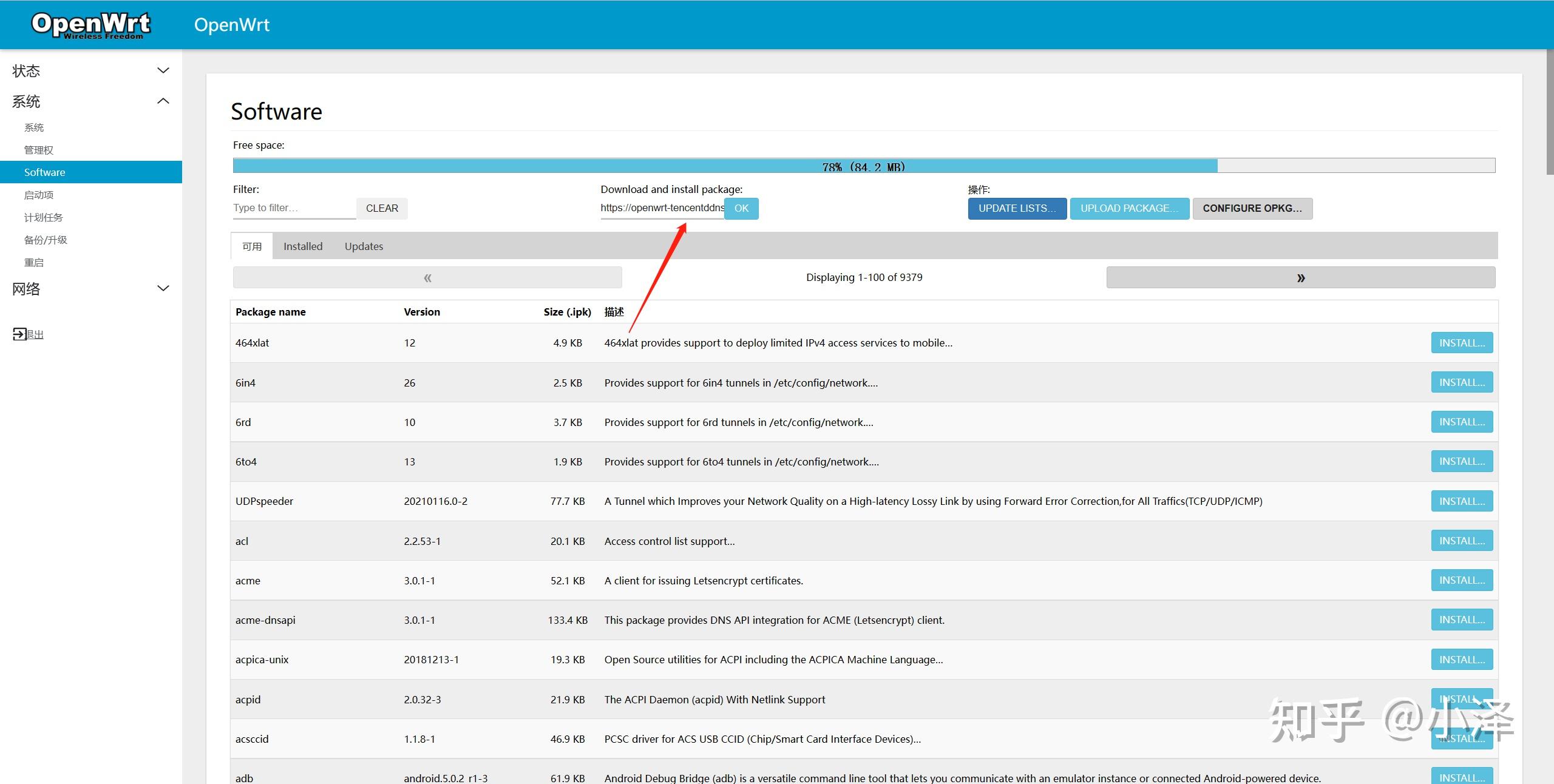Go to previous page with « arrow

(427, 277)
